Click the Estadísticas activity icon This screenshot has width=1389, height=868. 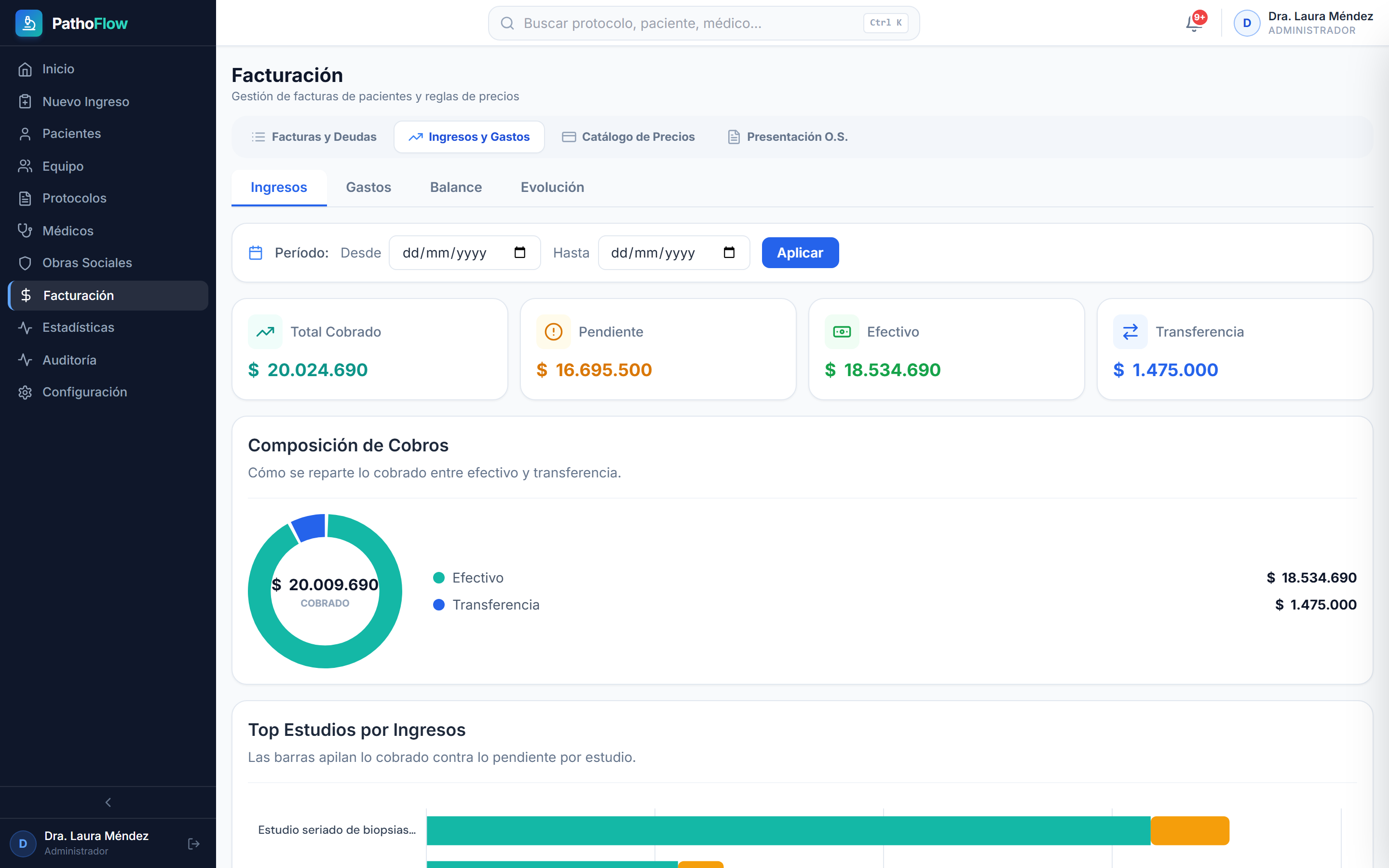25,328
